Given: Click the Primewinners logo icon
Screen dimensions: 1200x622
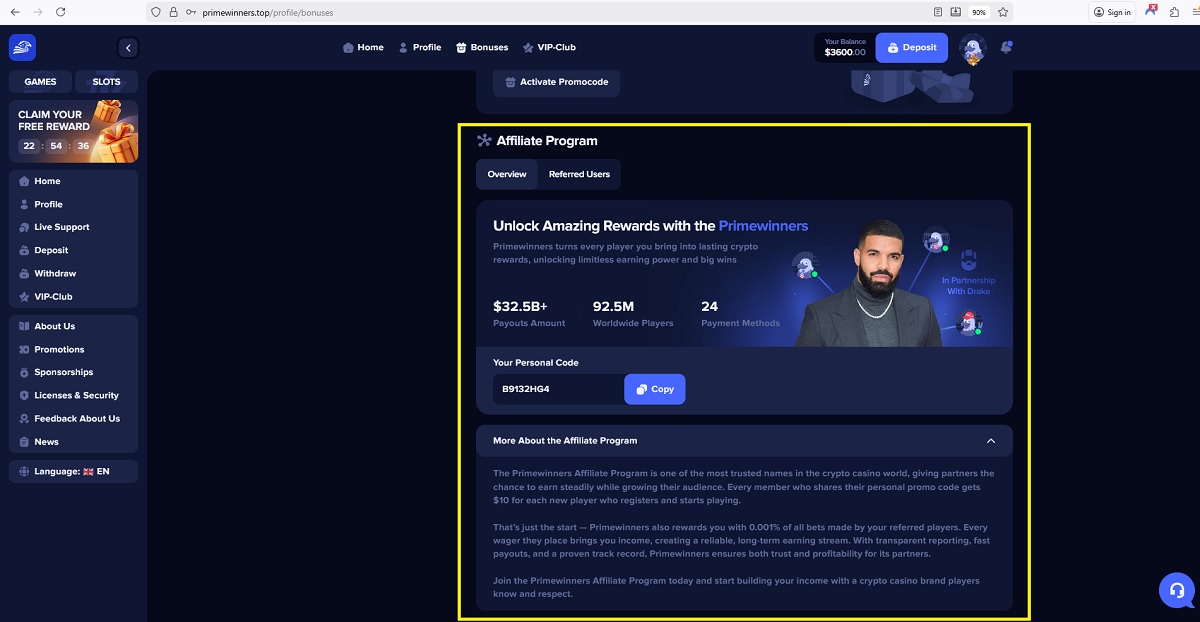Looking at the screenshot, I should pos(22,47).
